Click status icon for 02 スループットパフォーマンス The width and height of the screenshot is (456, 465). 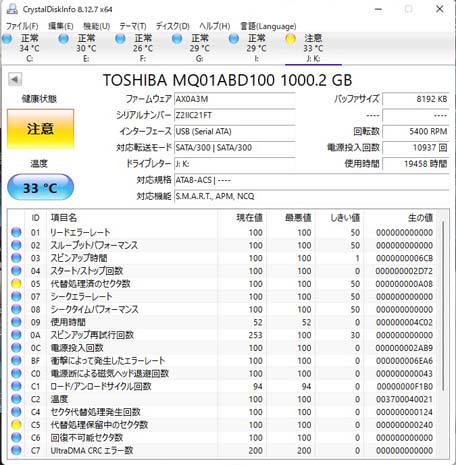point(16,245)
